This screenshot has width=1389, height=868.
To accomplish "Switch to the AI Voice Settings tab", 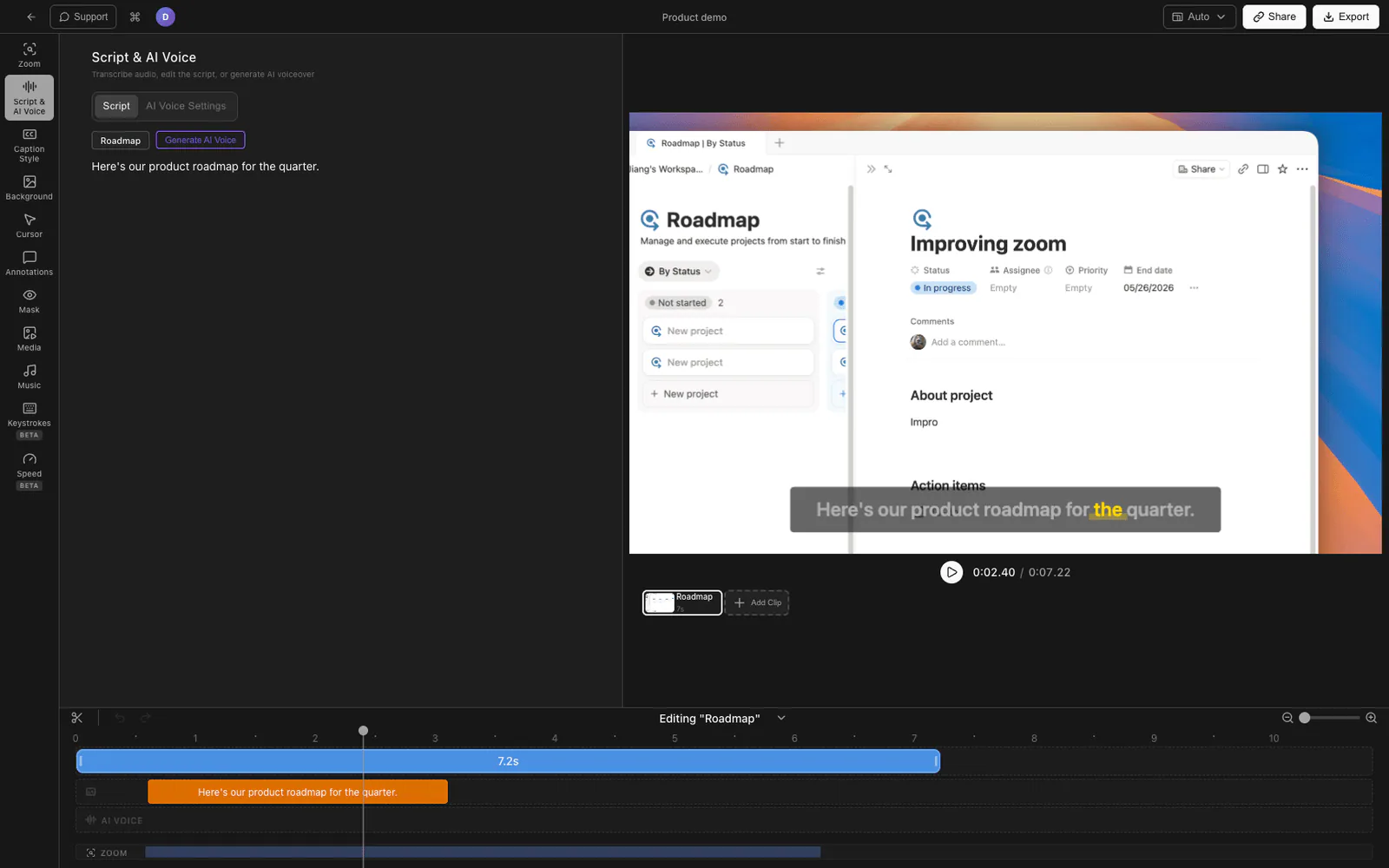I will pyautogui.click(x=186, y=106).
